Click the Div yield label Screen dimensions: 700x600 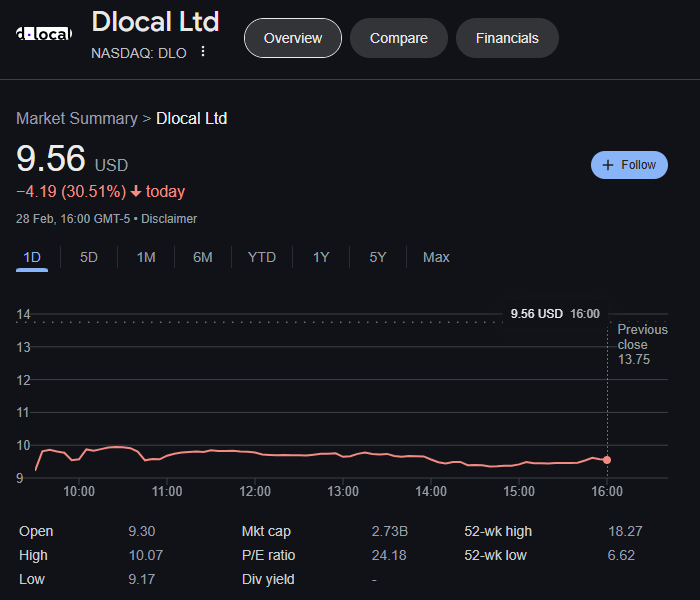[x=268, y=579]
